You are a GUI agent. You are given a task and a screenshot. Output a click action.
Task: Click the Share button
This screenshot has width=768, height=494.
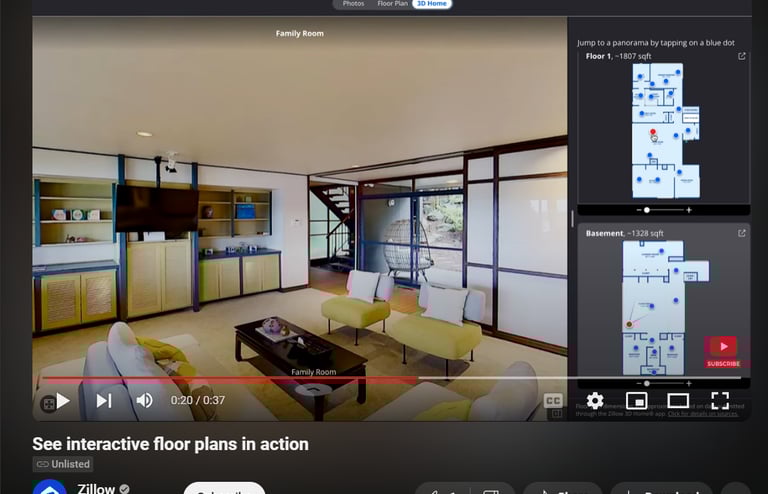point(562,488)
